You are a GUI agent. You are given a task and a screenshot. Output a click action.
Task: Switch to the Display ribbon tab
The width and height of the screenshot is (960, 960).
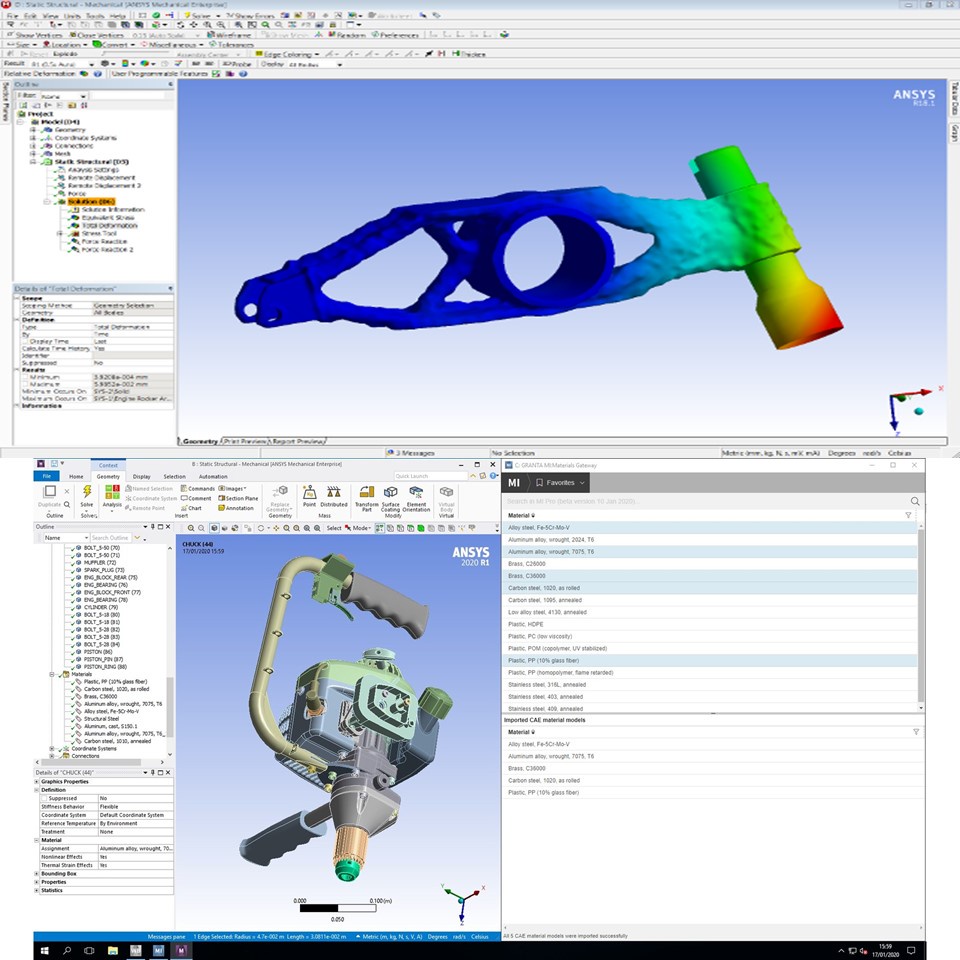[142, 477]
